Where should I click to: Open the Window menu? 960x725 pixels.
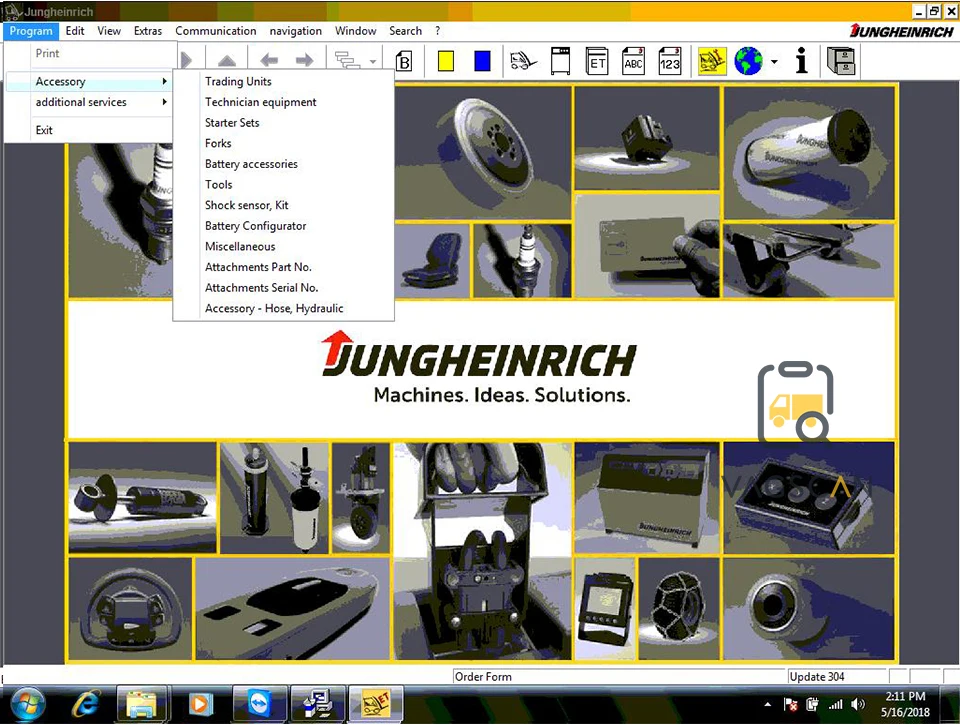[x=355, y=31]
